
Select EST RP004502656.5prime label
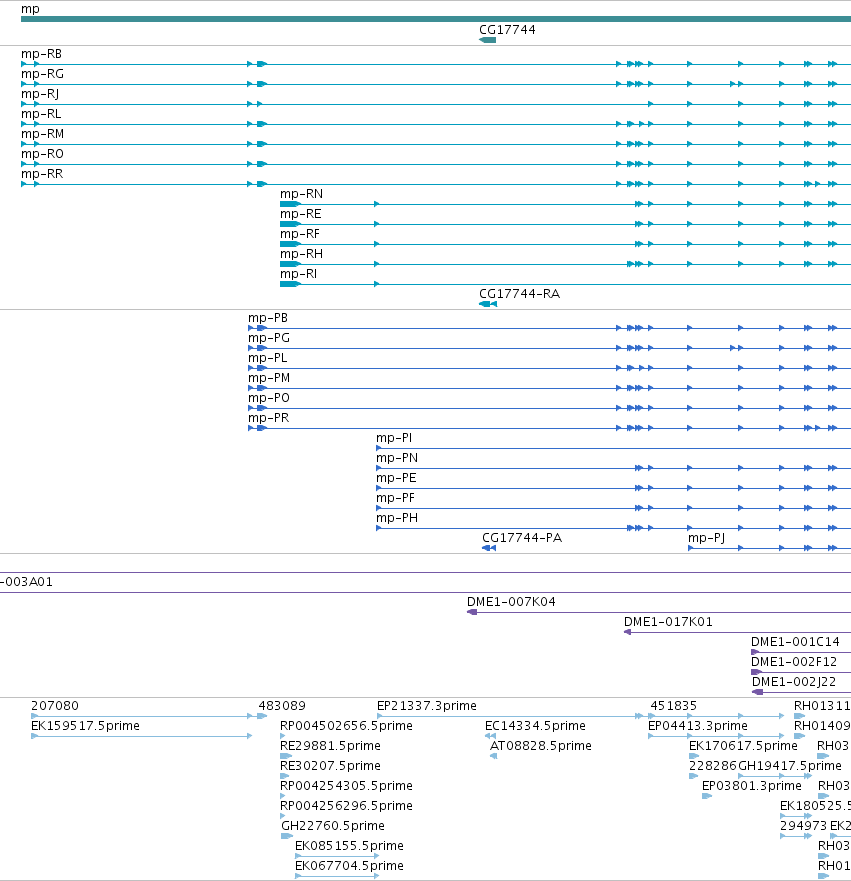click(347, 726)
